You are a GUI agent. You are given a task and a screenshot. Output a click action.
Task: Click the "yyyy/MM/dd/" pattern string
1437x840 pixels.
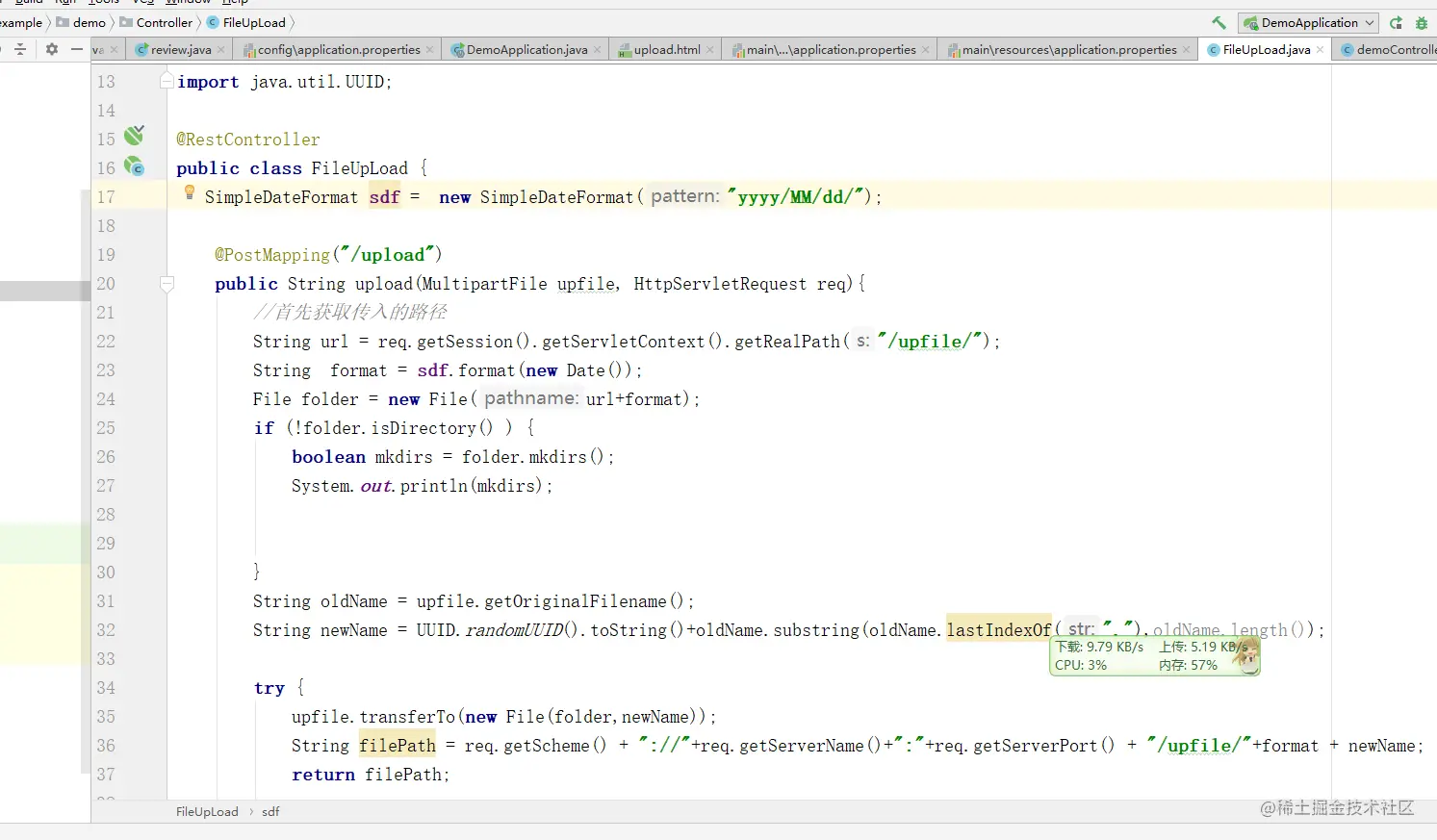pos(795,197)
